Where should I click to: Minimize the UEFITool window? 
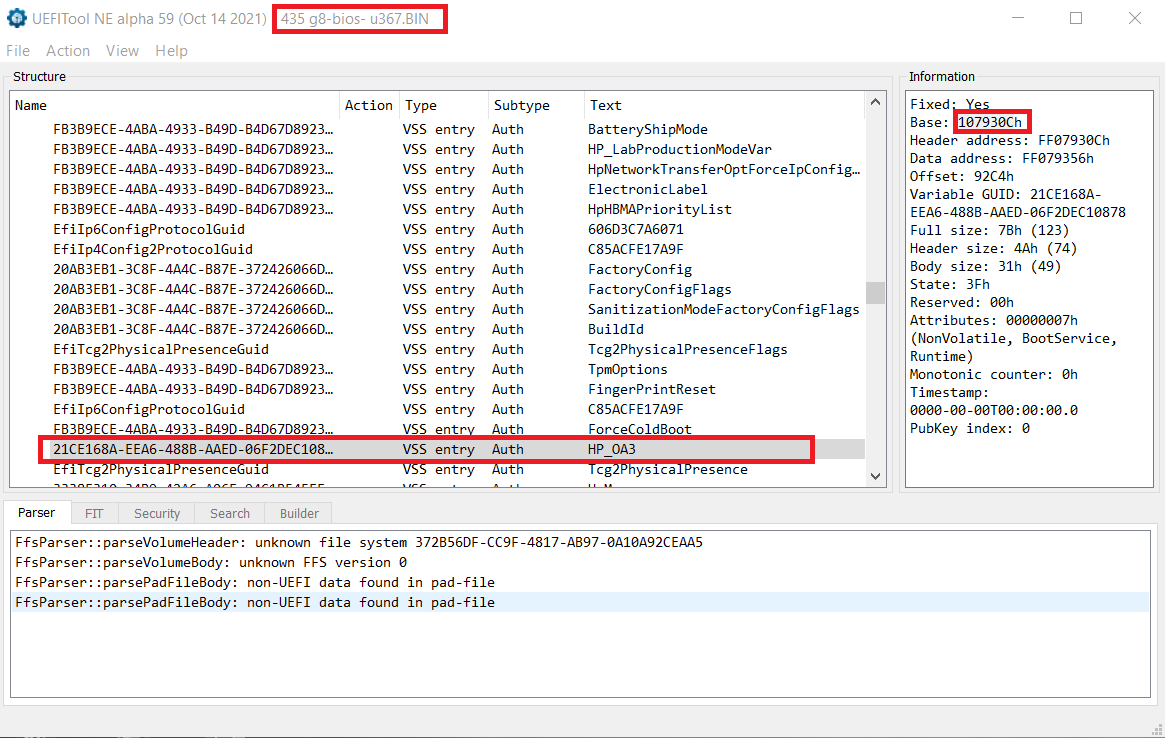(x=1018, y=18)
